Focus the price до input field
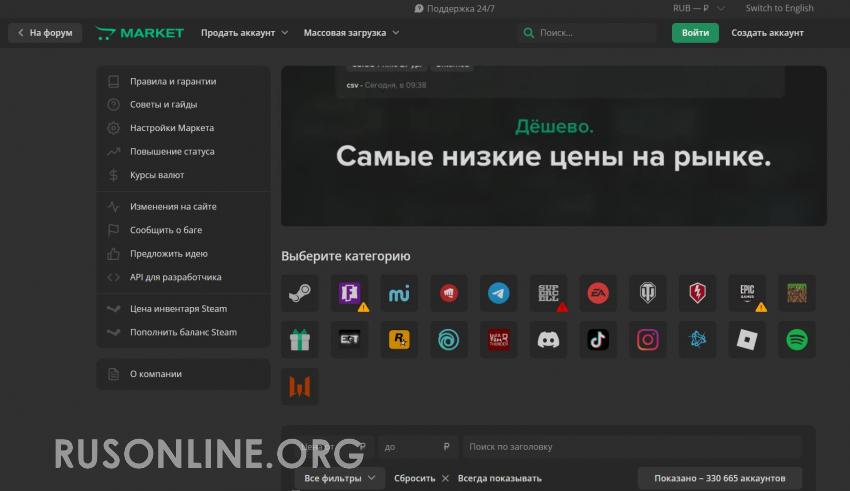Screen dimensions: 850x491 coord(418,447)
